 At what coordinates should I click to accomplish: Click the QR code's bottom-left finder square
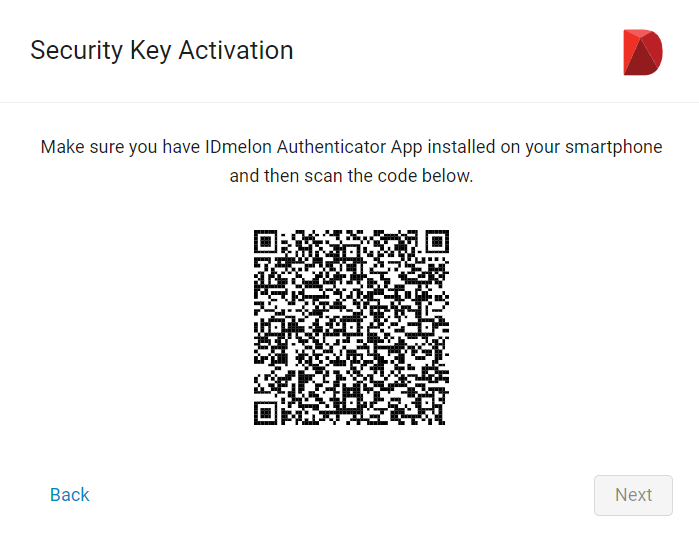(x=266, y=413)
